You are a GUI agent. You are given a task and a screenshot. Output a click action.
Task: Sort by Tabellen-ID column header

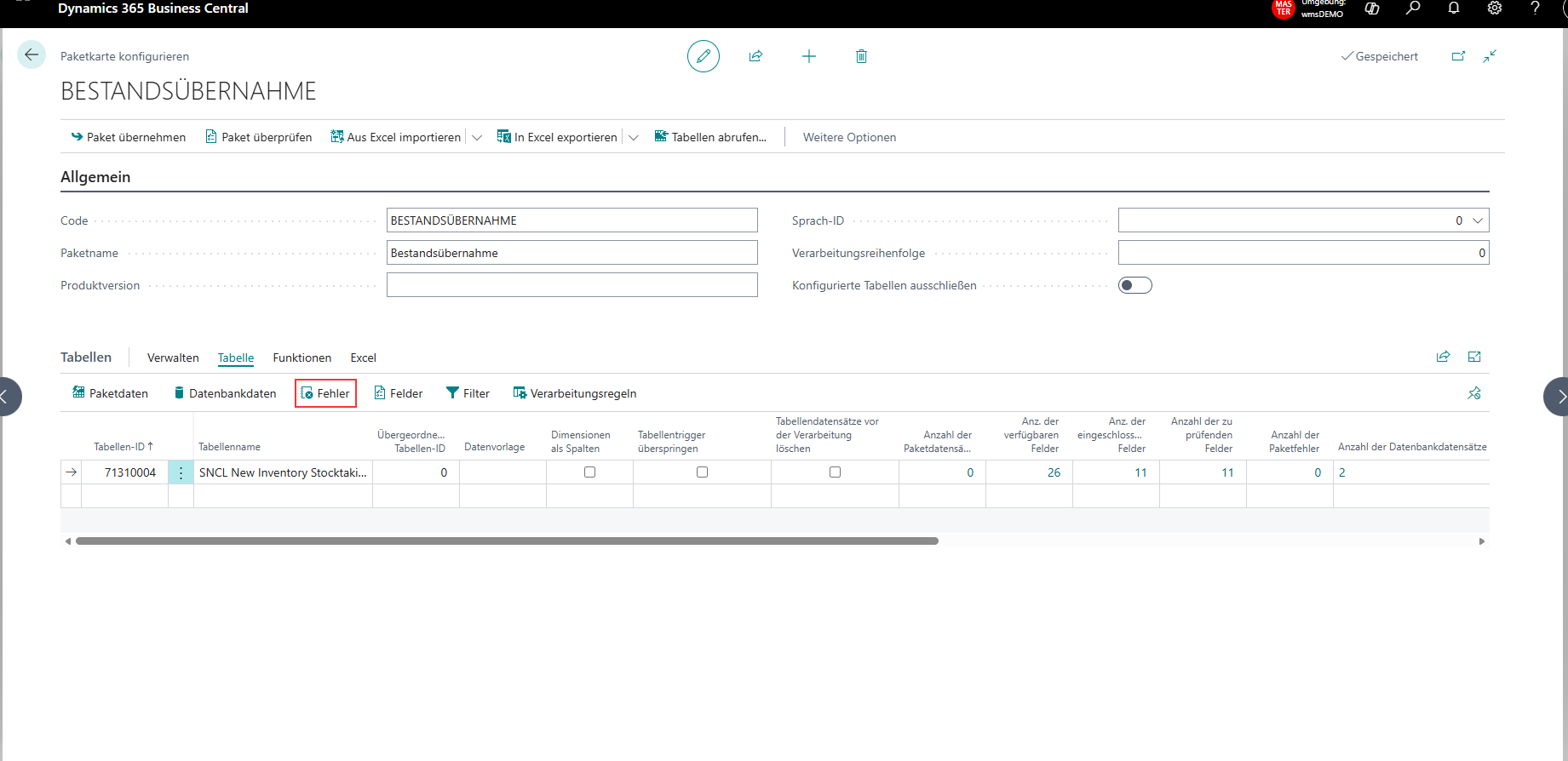click(x=123, y=447)
